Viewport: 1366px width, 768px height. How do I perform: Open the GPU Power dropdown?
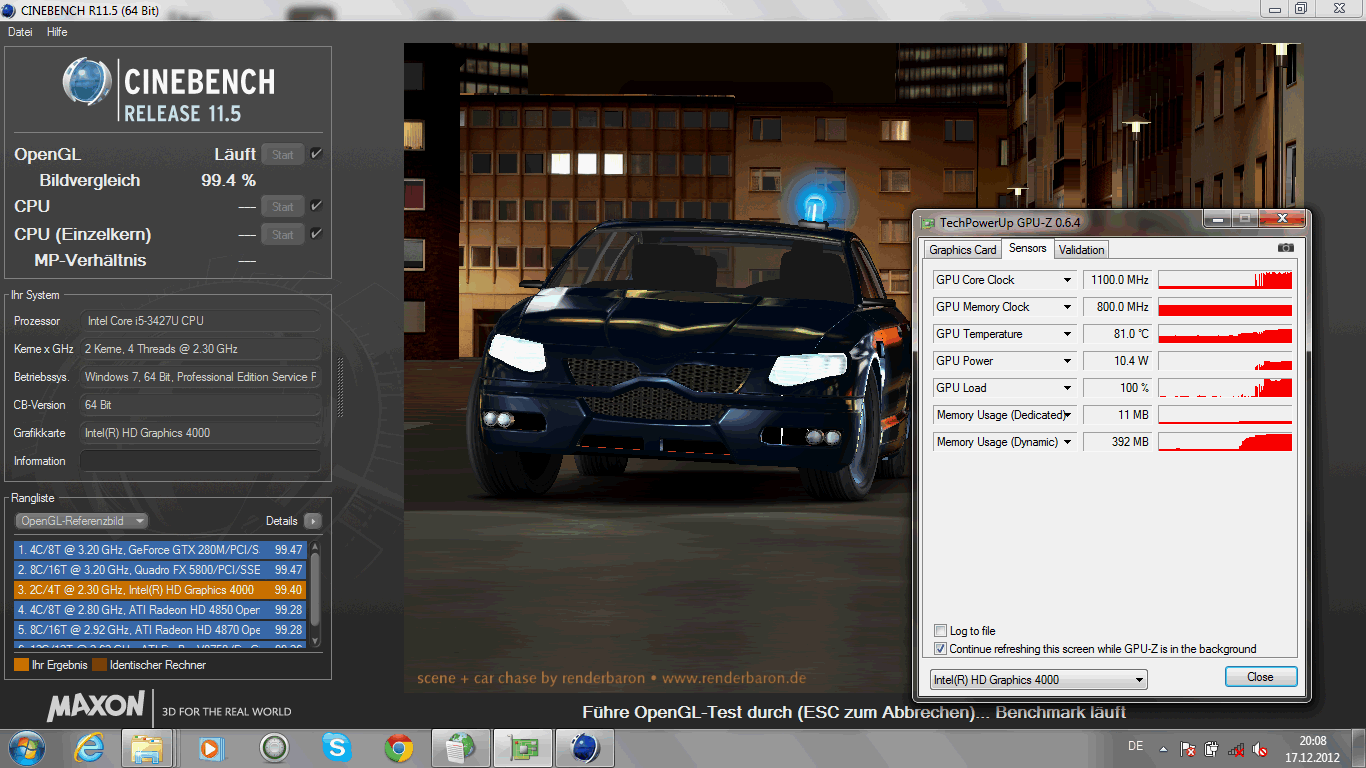coord(1067,361)
